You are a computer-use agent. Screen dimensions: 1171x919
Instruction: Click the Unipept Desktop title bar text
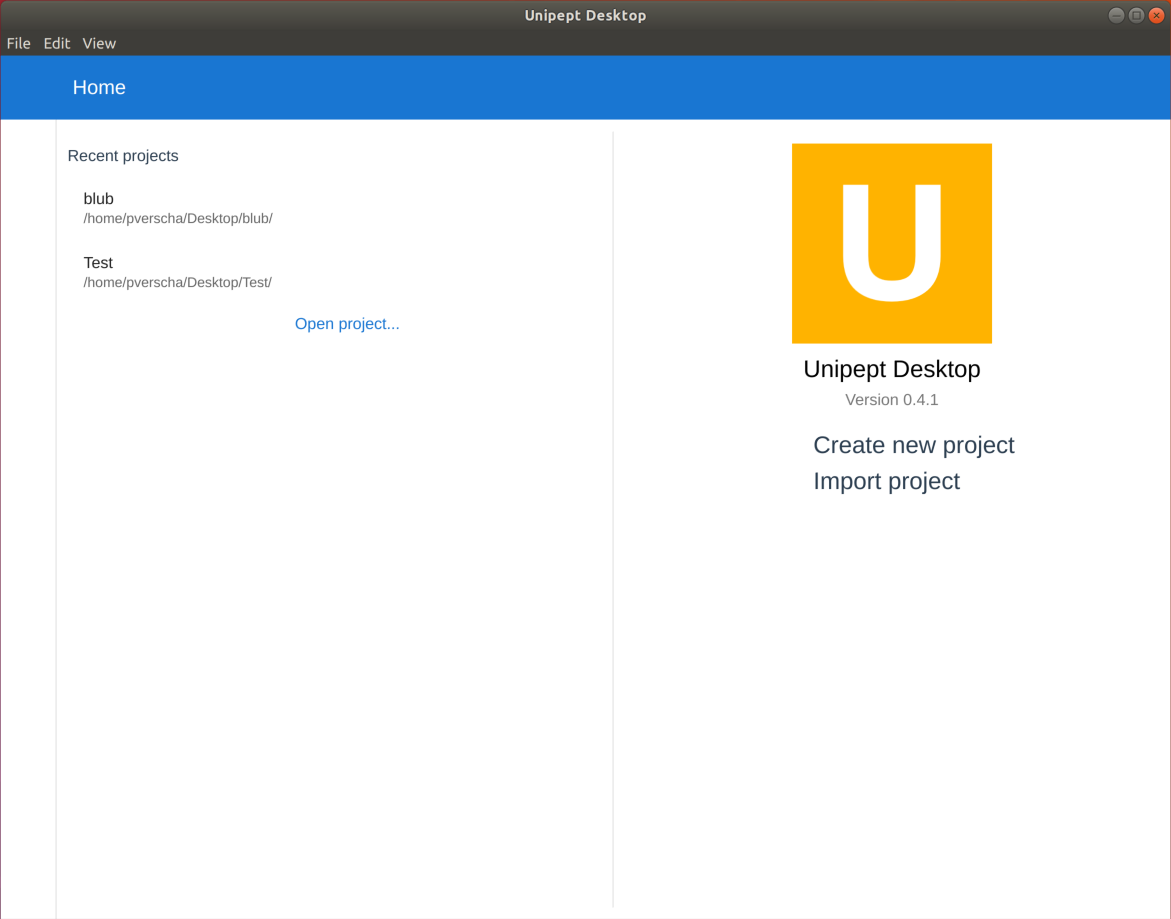tap(585, 15)
